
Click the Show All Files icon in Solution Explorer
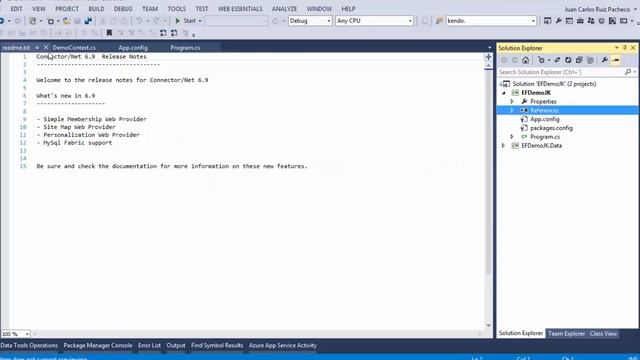[x=590, y=60]
